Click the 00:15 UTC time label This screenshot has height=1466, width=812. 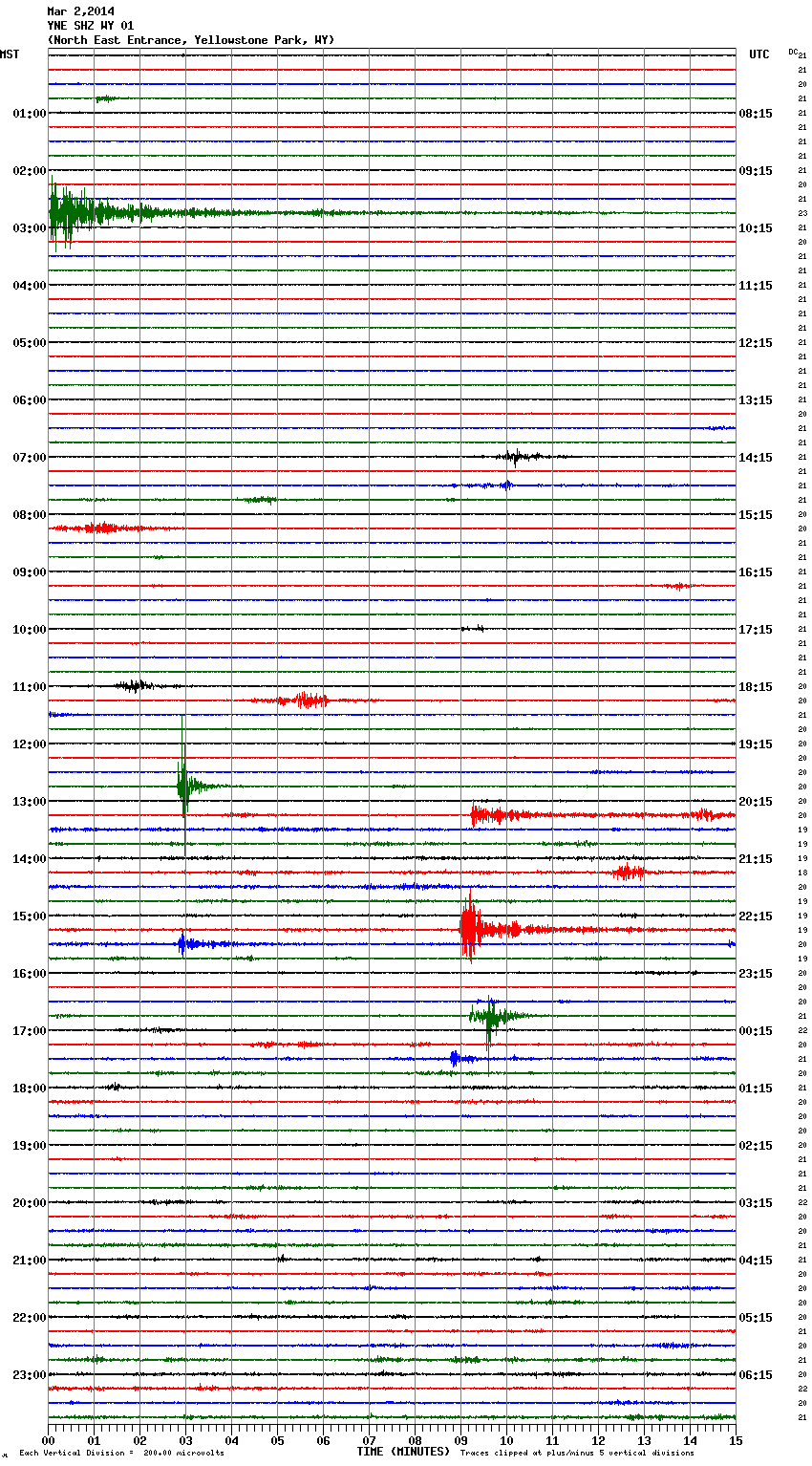(756, 1031)
